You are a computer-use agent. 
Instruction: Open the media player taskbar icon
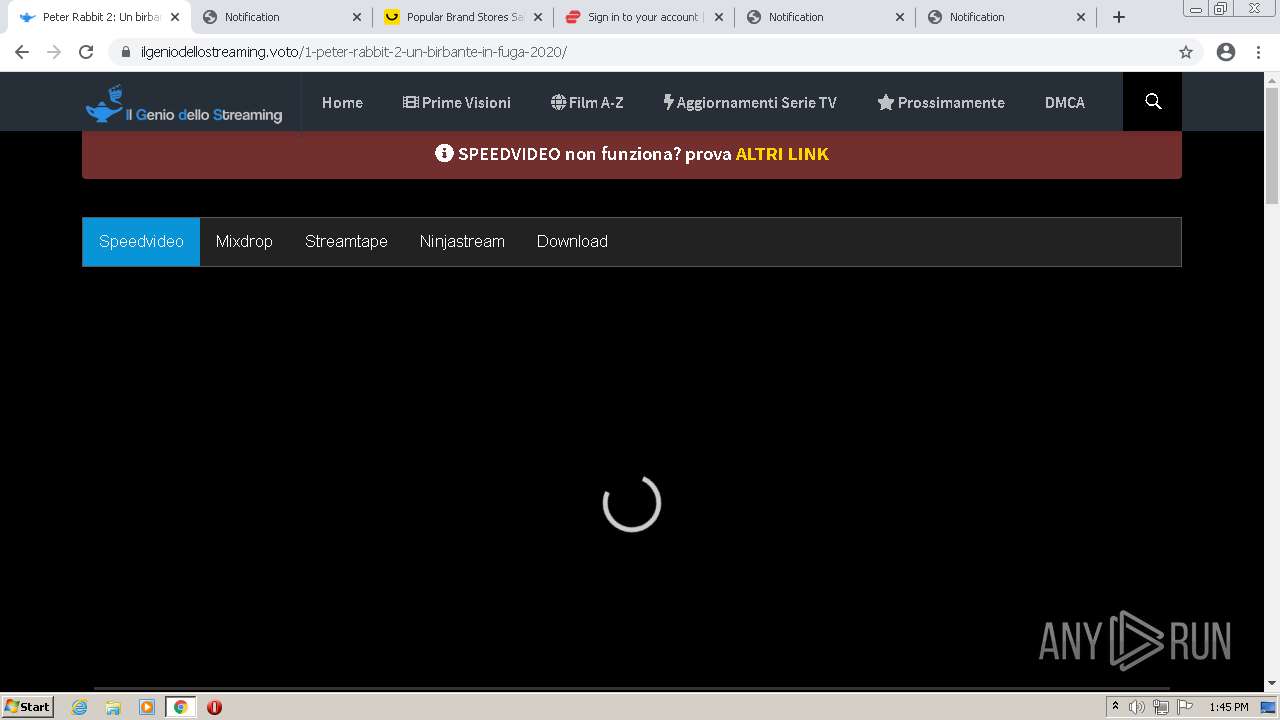click(x=147, y=707)
